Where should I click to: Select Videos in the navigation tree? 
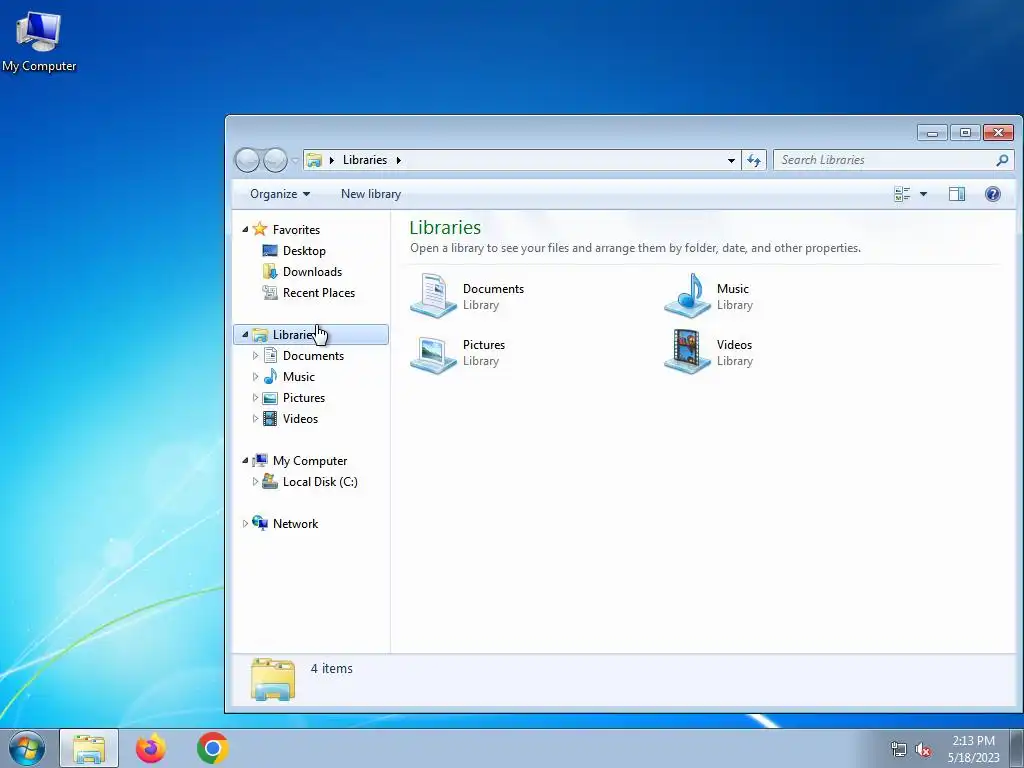coord(300,419)
